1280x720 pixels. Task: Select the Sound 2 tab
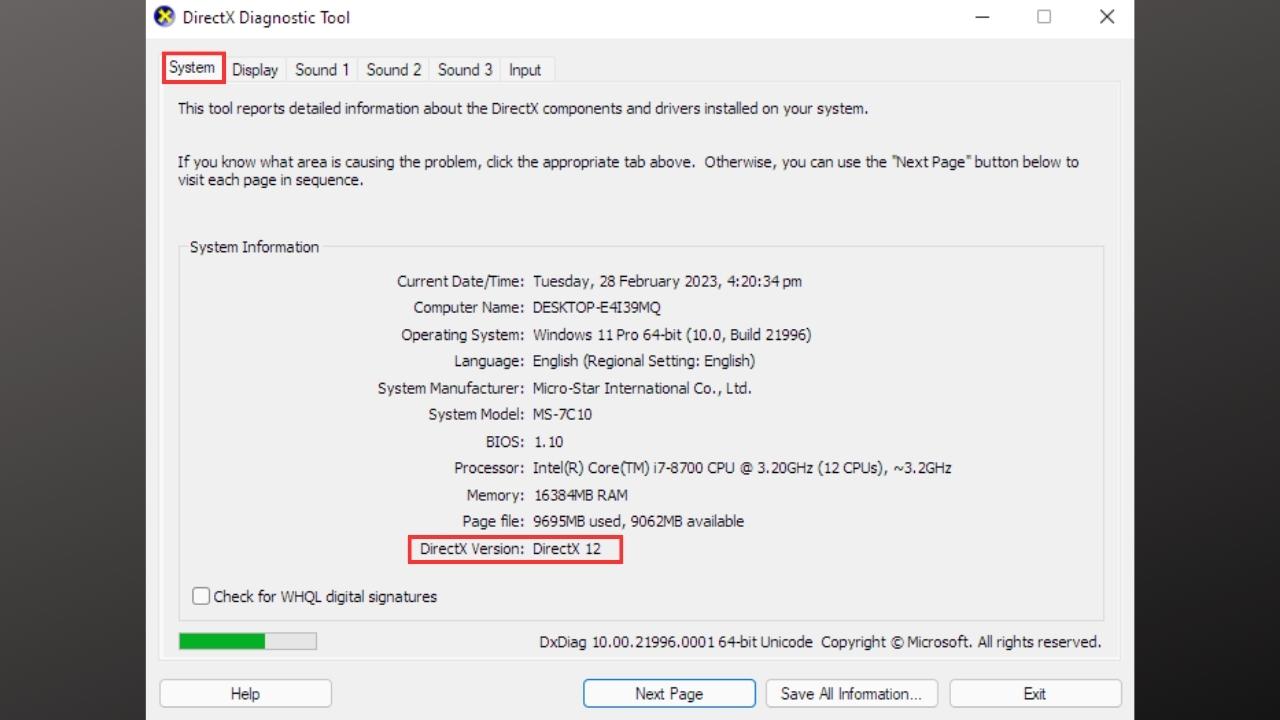pos(393,69)
